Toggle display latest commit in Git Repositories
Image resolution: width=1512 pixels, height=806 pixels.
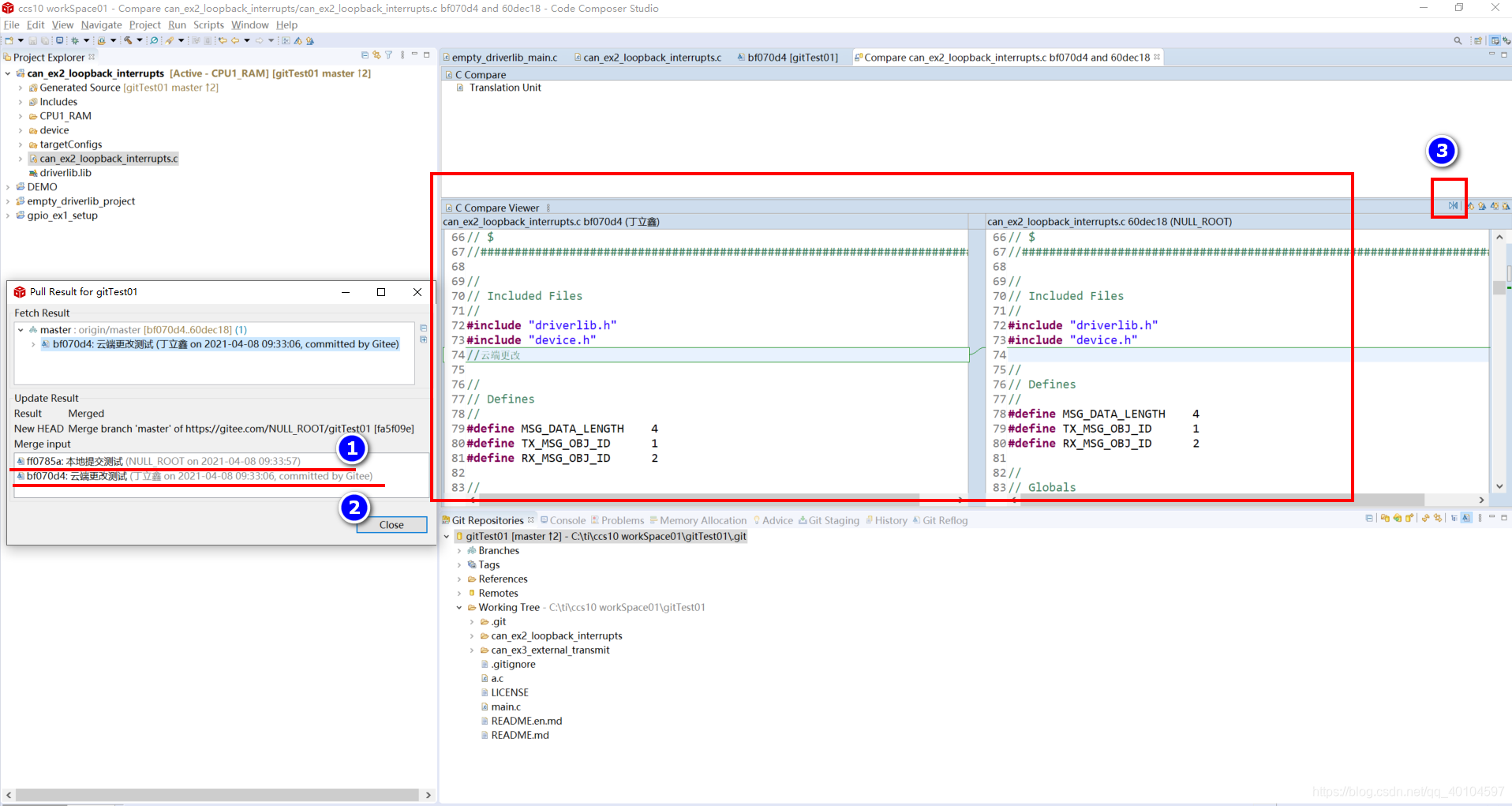pyautogui.click(x=1466, y=518)
